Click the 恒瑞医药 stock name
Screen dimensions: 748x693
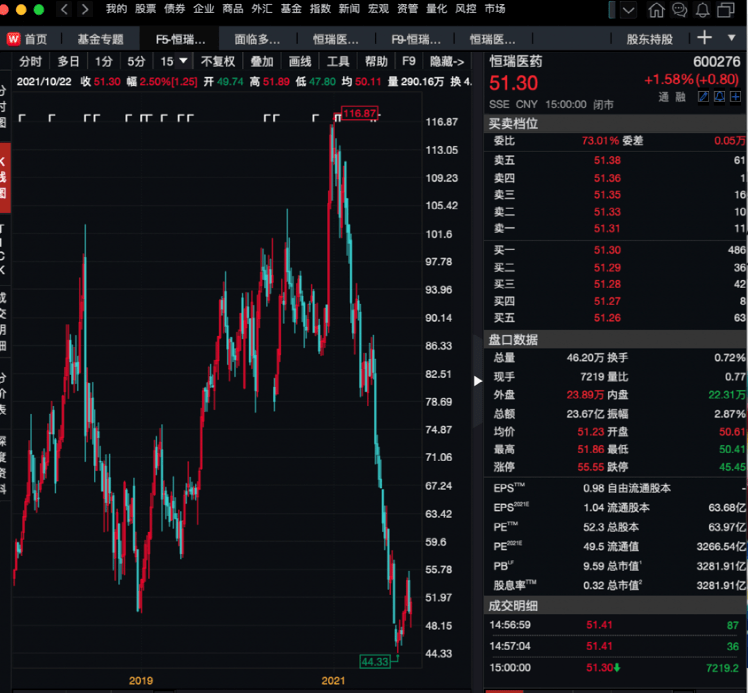point(516,61)
